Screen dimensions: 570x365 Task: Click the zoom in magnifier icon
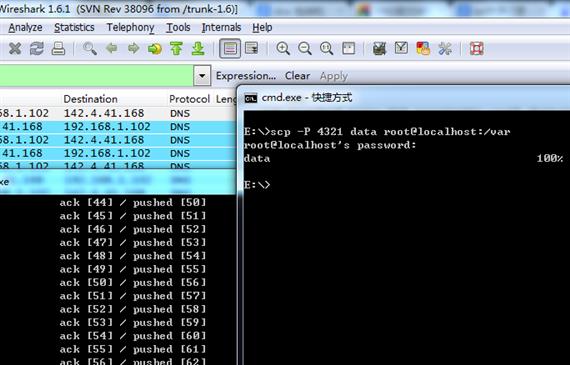click(x=283, y=49)
